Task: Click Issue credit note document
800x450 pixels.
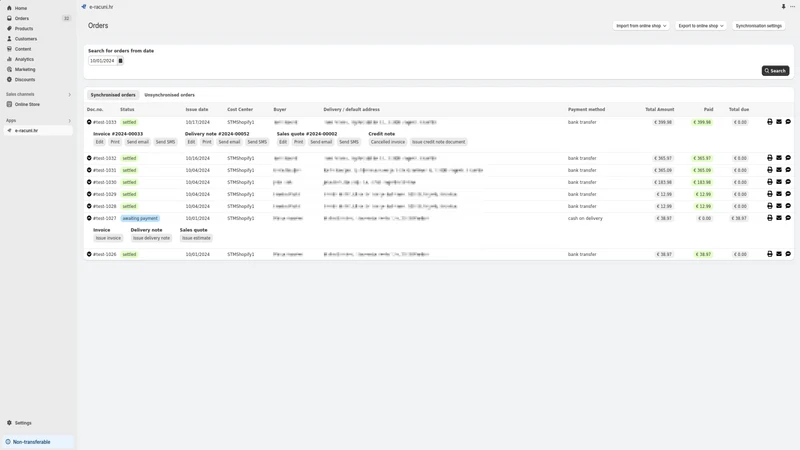Action: coord(438,142)
